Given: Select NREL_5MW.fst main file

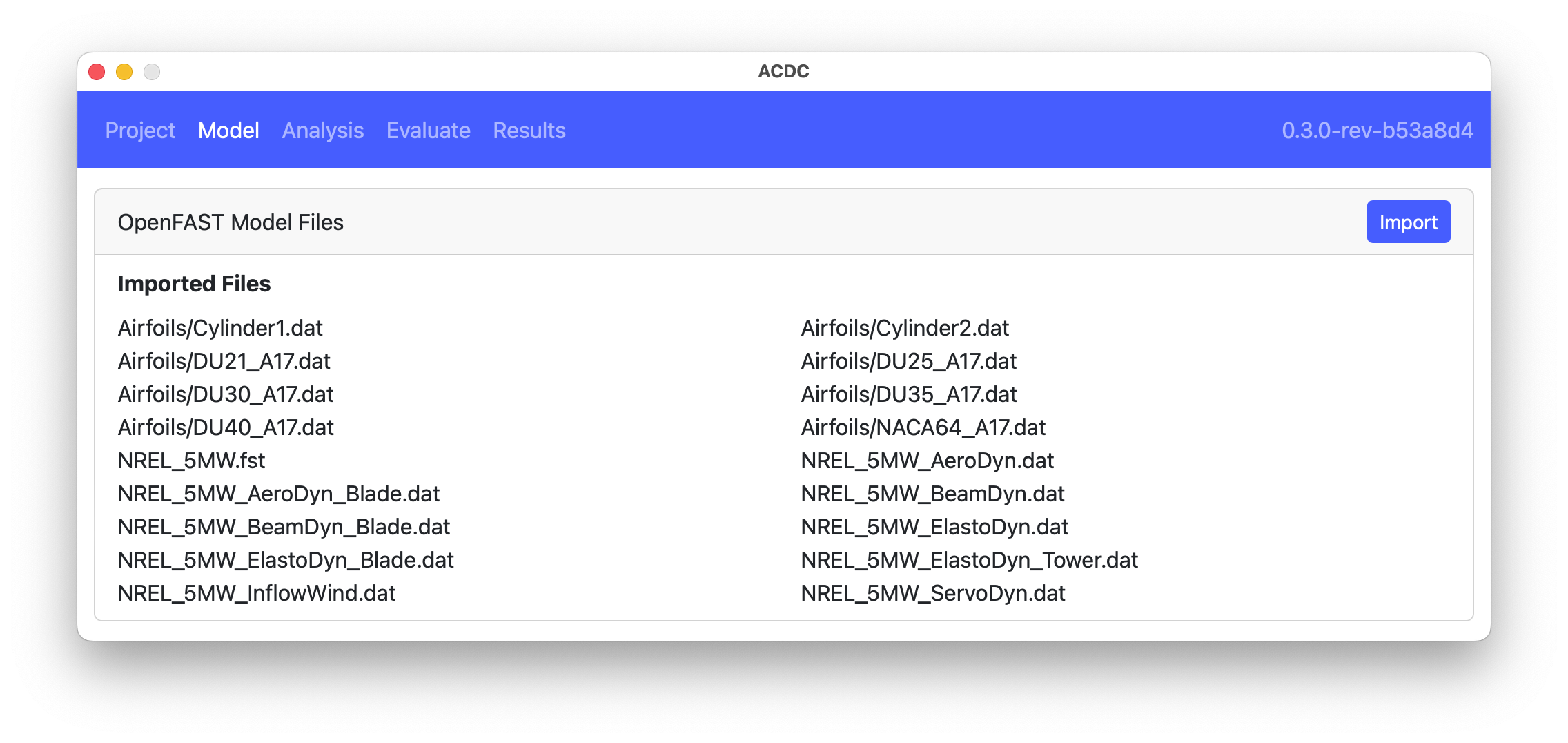Looking at the screenshot, I should (x=191, y=460).
